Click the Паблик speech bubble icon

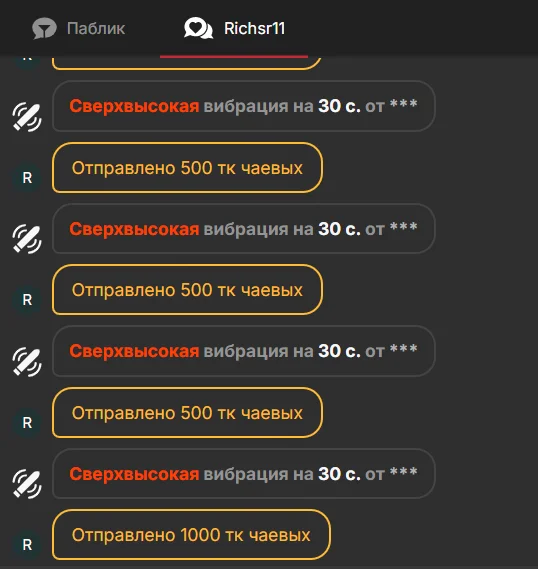click(x=44, y=28)
